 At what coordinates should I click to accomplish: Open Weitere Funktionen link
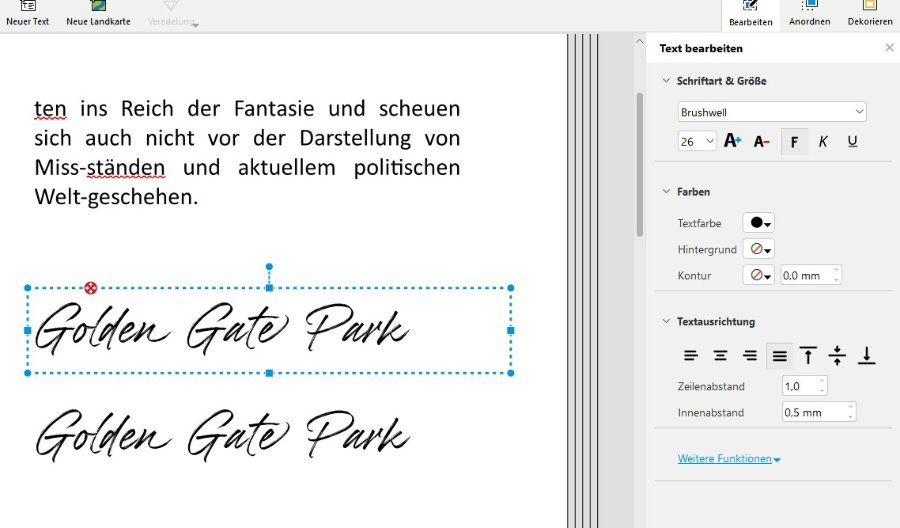[x=728, y=459]
